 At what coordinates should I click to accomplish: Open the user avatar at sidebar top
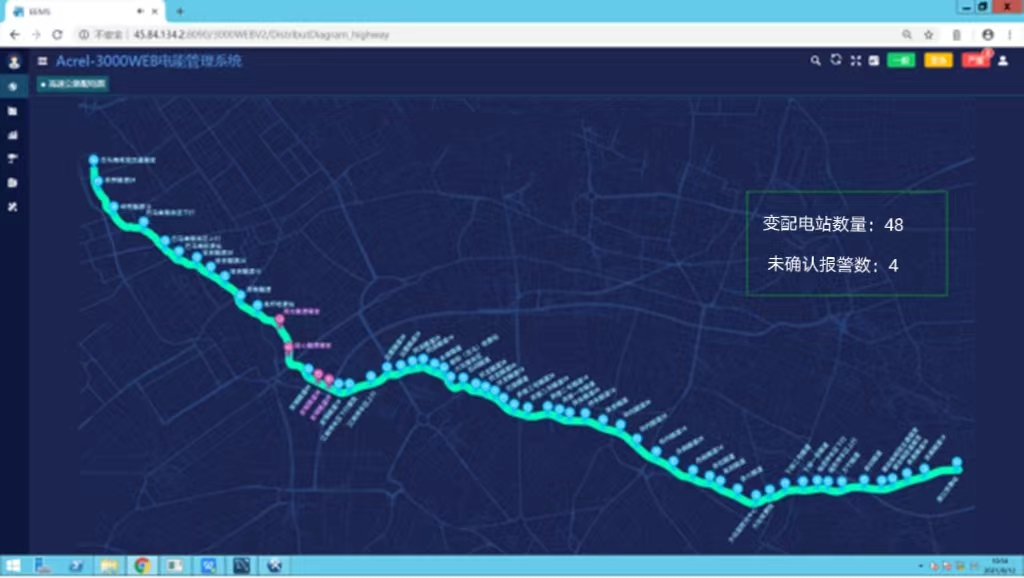[13, 62]
